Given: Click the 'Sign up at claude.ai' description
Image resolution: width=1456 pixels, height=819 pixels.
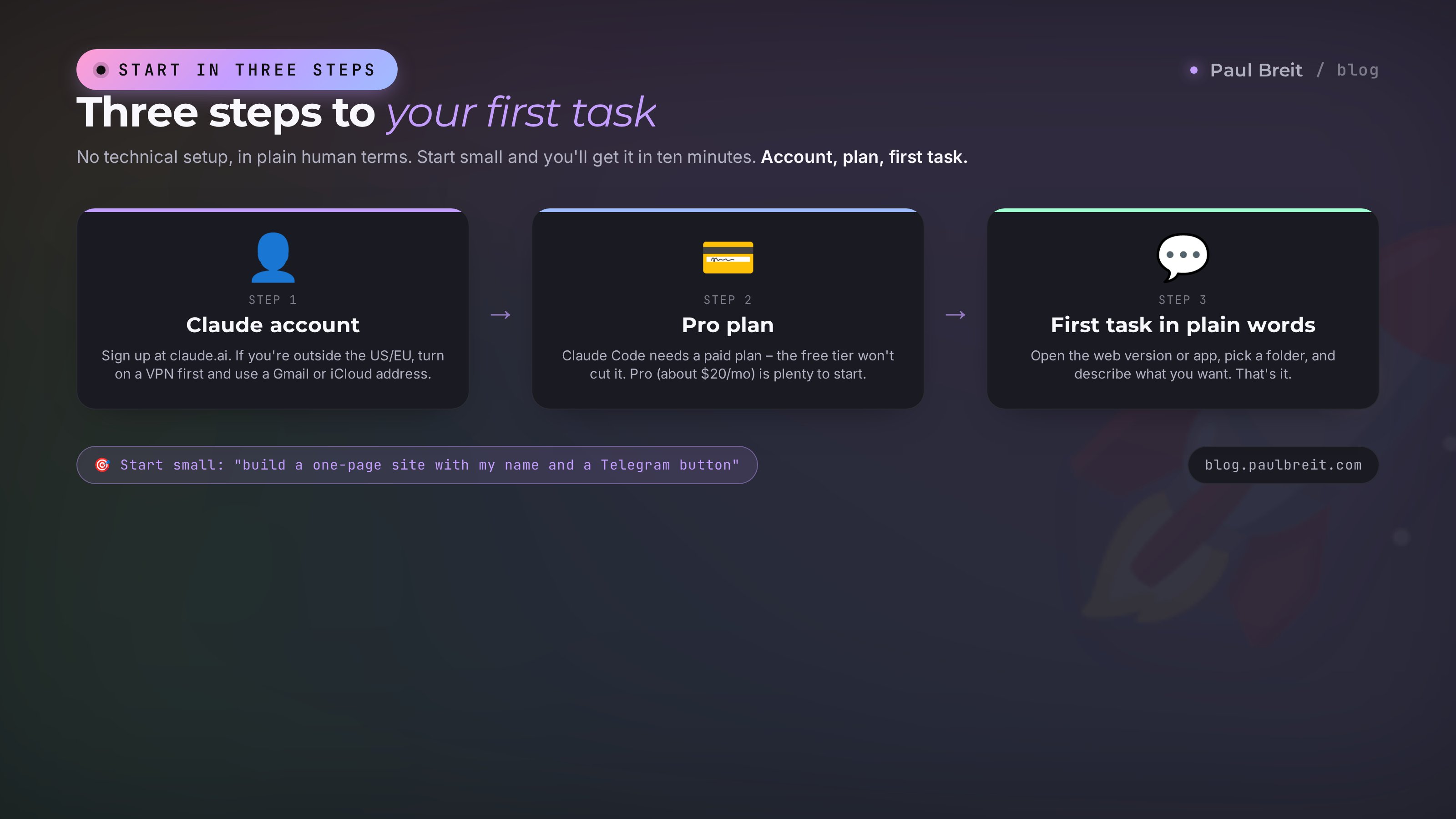Looking at the screenshot, I should click(x=273, y=364).
